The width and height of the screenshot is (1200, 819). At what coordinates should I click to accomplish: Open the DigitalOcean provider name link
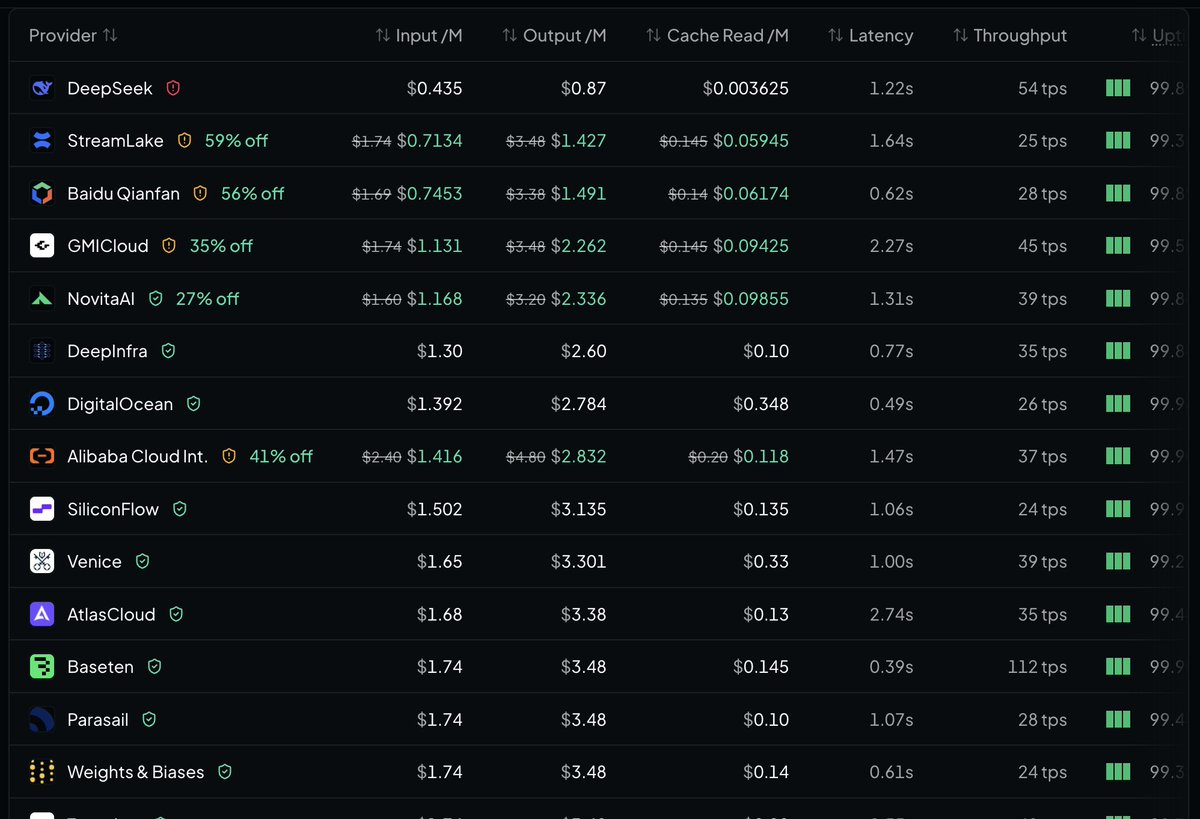120,404
